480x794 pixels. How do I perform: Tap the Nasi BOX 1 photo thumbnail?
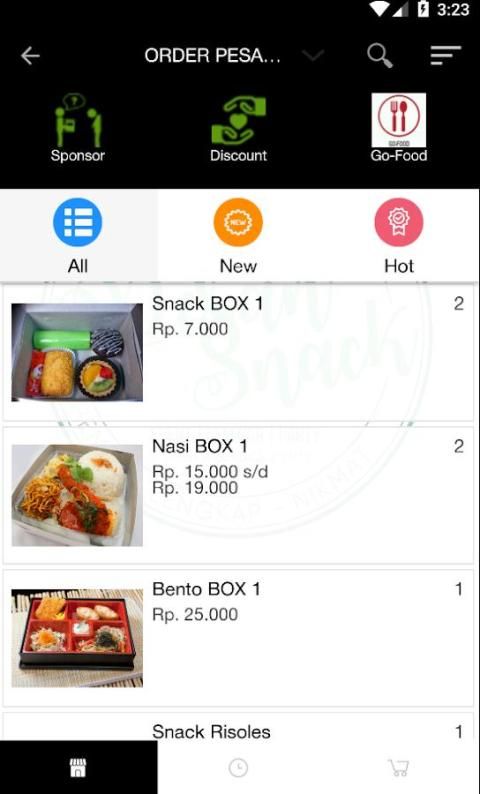point(77,495)
